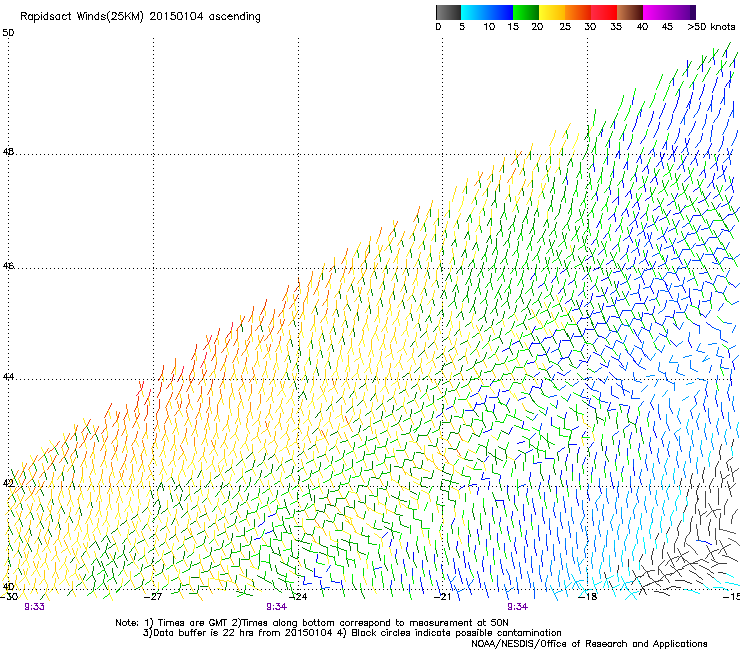Click the 'NOAA/NESDIS/Office of Research and Applications' credit

[x=589, y=644]
